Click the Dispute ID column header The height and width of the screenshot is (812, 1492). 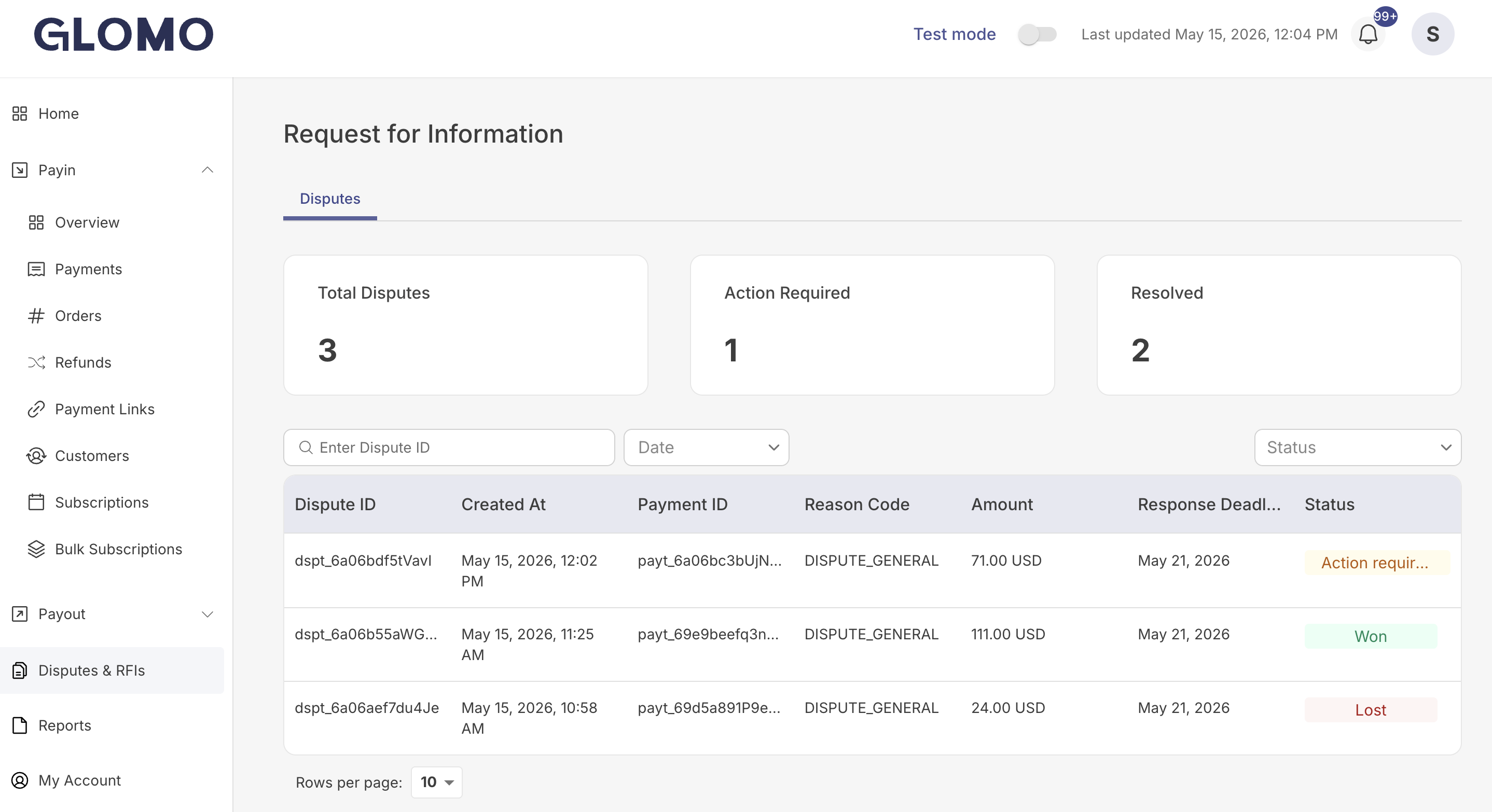(x=335, y=505)
